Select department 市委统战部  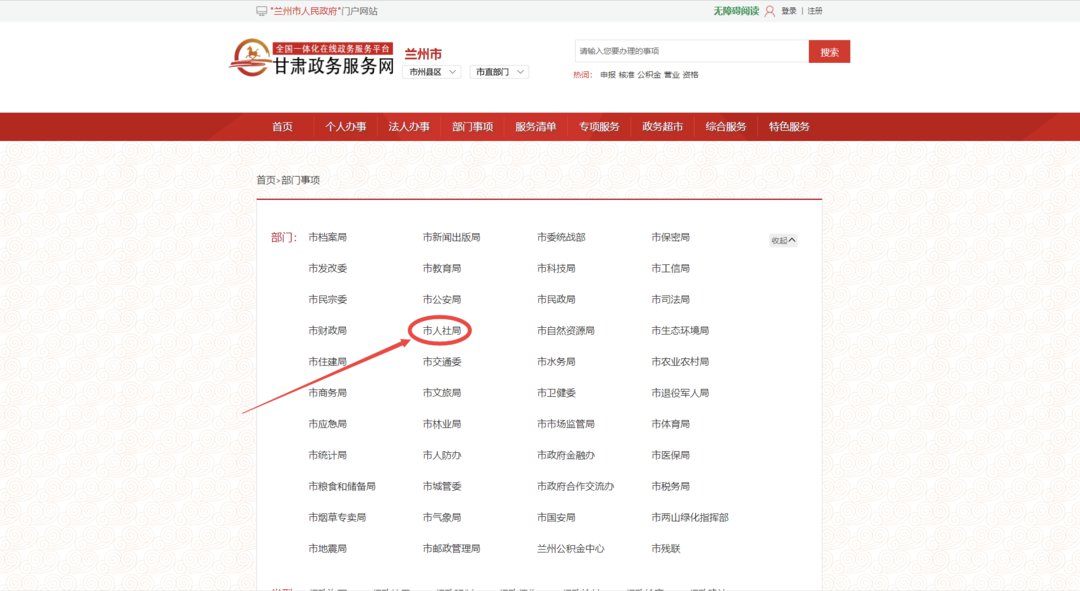[561, 237]
